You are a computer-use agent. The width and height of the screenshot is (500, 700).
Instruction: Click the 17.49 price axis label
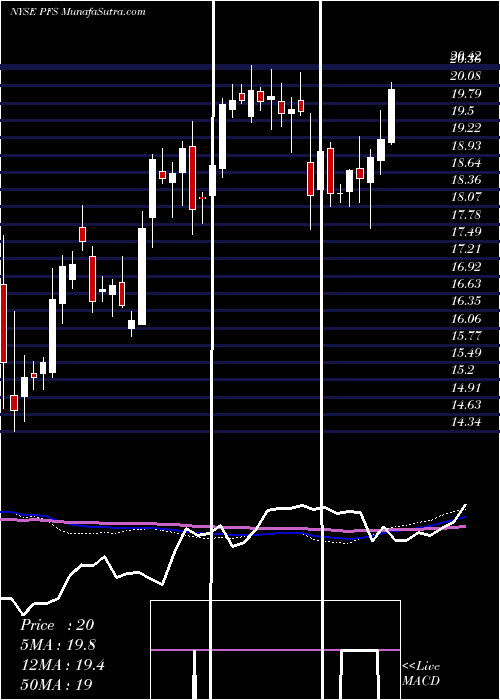(x=466, y=231)
